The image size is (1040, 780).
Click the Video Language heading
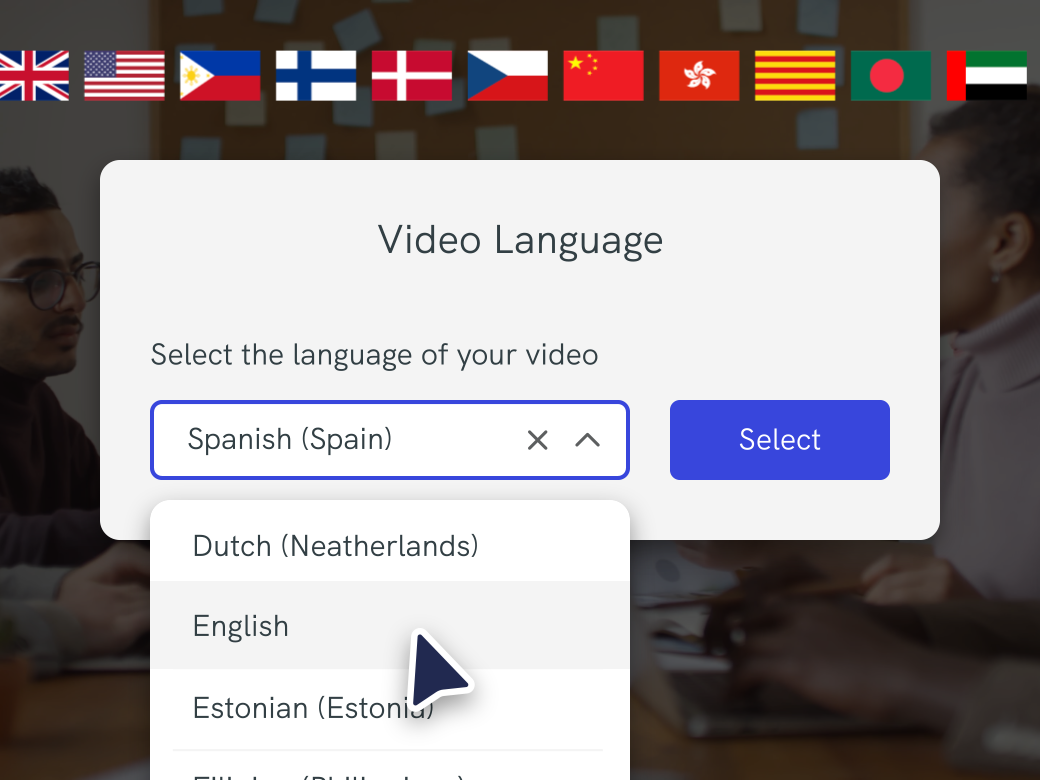pyautogui.click(x=520, y=241)
